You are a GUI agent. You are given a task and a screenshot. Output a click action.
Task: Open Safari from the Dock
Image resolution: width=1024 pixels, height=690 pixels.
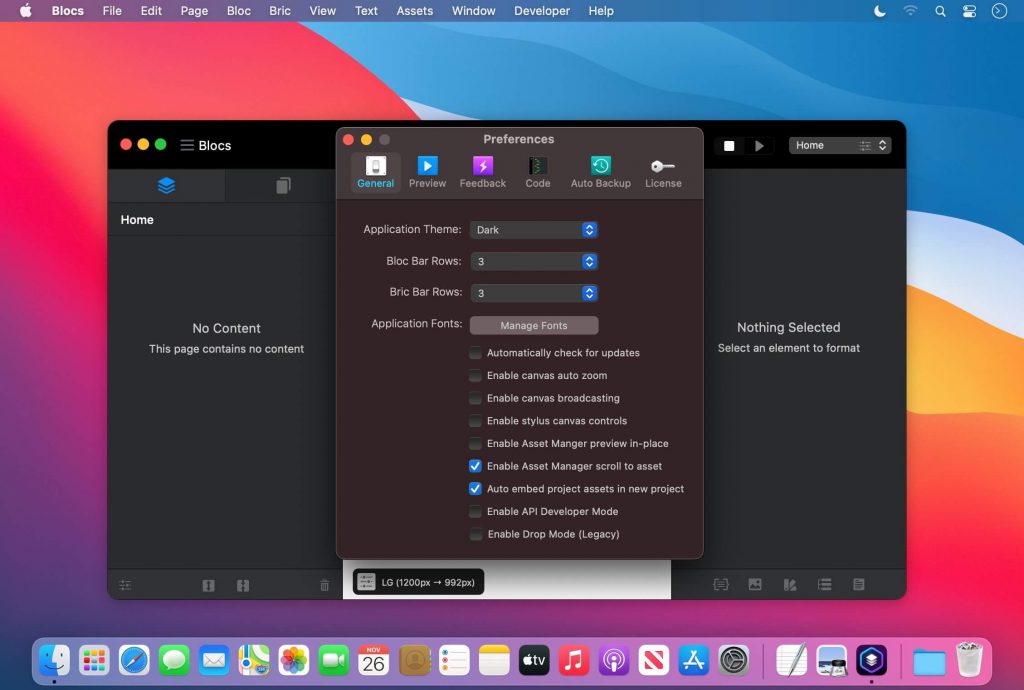134,660
